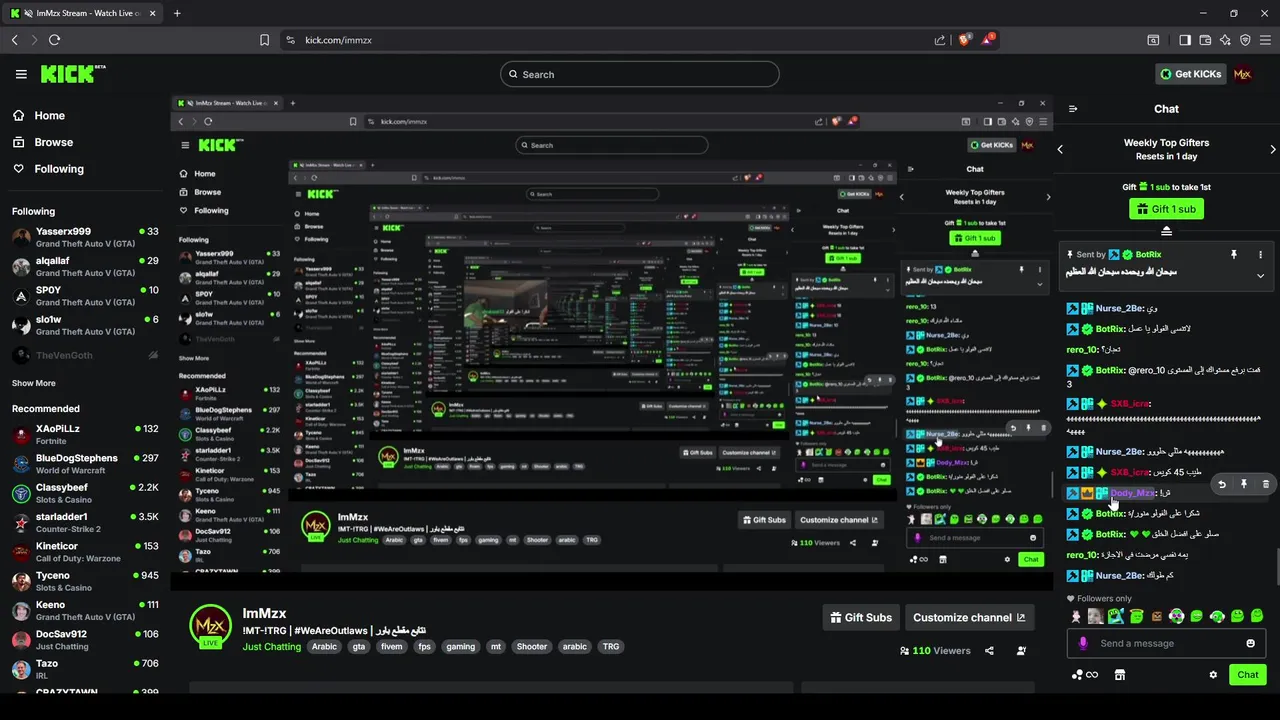Image resolution: width=1280 pixels, height=720 pixels.
Task: Collapse the chat panel with arrow icon
Action: [x=1073, y=109]
